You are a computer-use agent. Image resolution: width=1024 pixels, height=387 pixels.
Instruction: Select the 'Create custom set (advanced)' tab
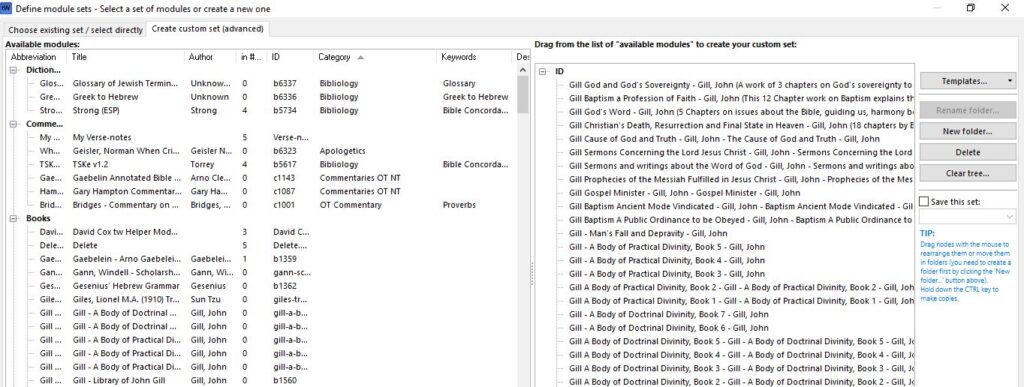pyautogui.click(x=208, y=29)
